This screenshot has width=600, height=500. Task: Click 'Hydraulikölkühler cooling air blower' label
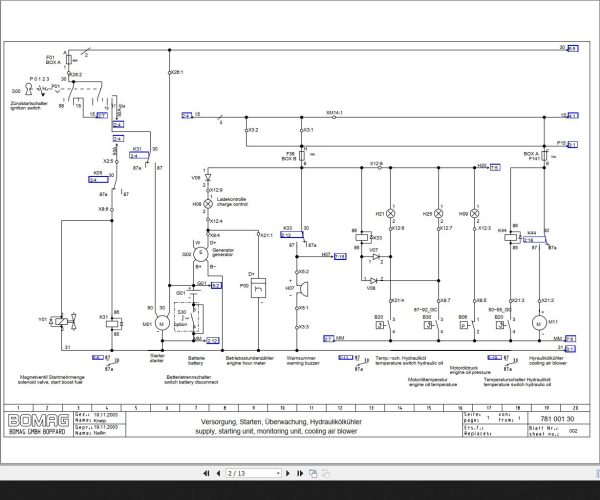coord(548,361)
